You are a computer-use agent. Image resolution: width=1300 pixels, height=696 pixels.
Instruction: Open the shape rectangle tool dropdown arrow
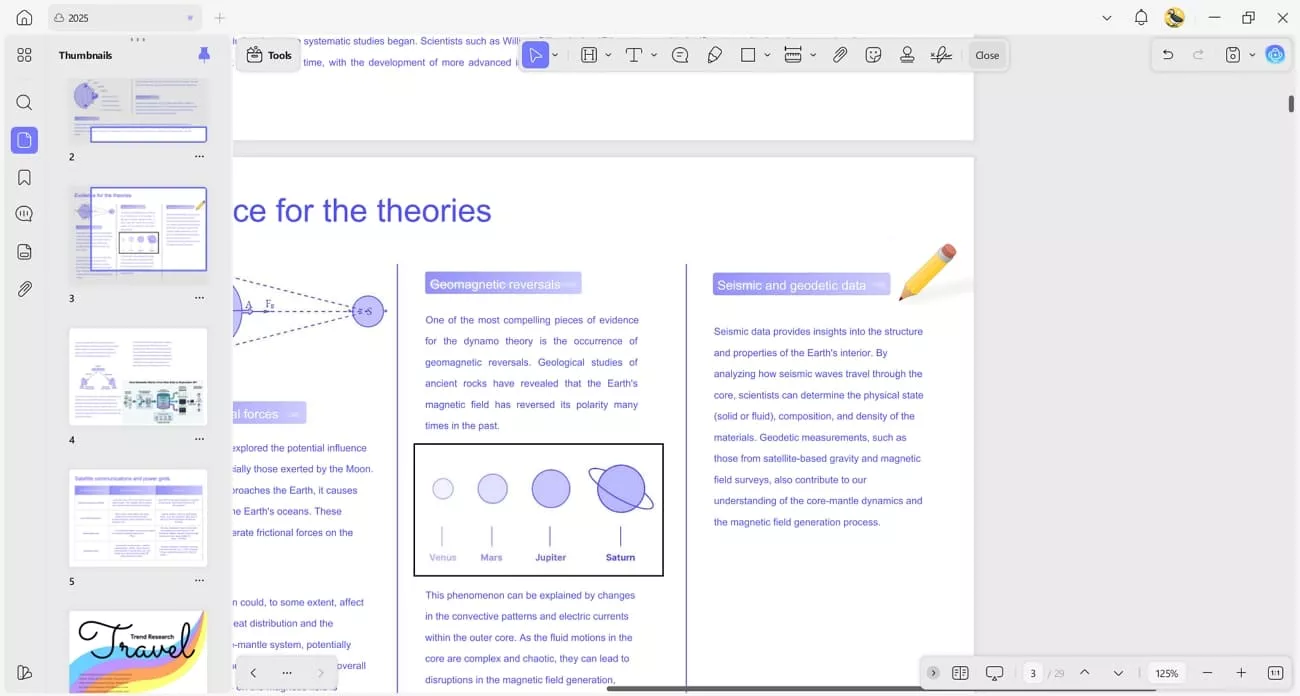[x=767, y=55]
